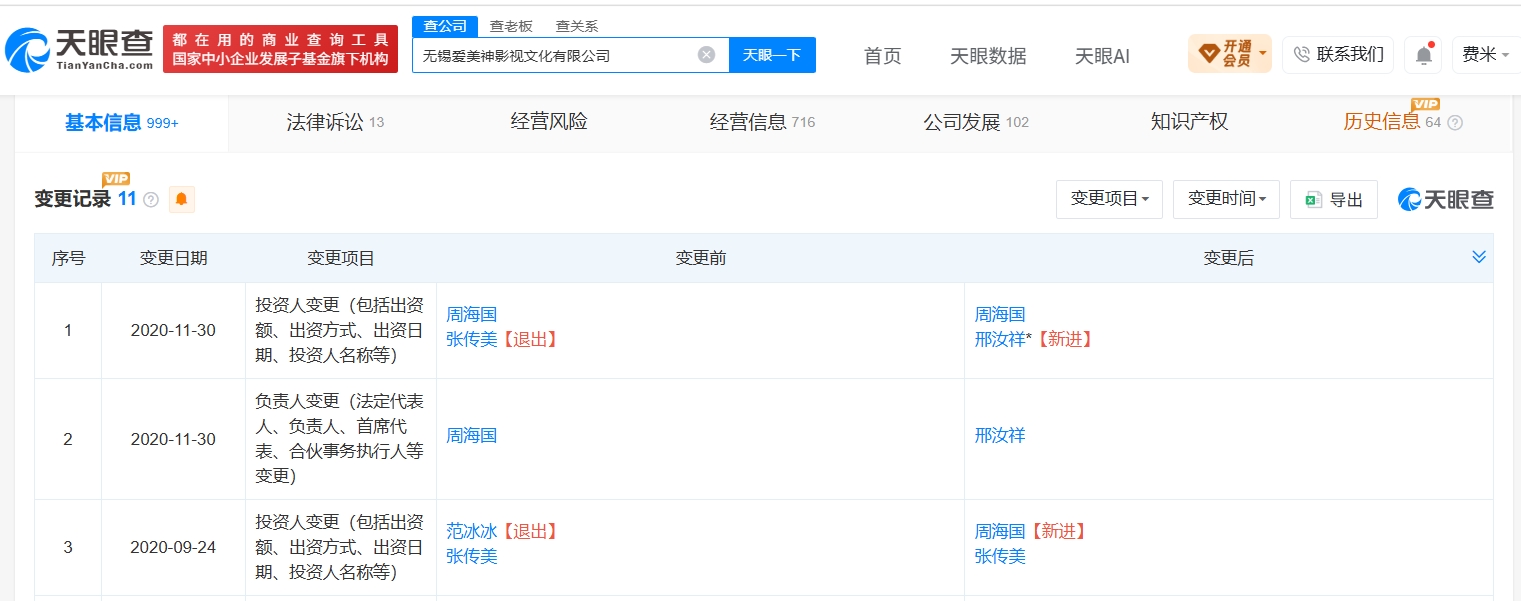Click the 联系我们 button
Screen dimensions: 1521x601
1338,54
